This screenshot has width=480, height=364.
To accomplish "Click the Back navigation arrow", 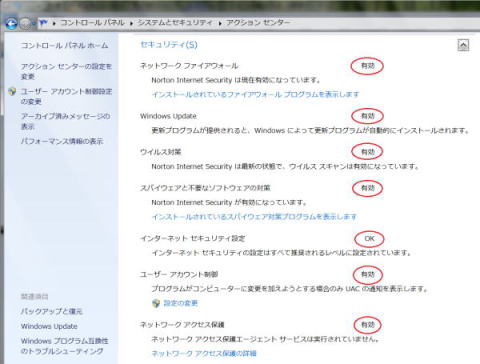I will pos(11,24).
